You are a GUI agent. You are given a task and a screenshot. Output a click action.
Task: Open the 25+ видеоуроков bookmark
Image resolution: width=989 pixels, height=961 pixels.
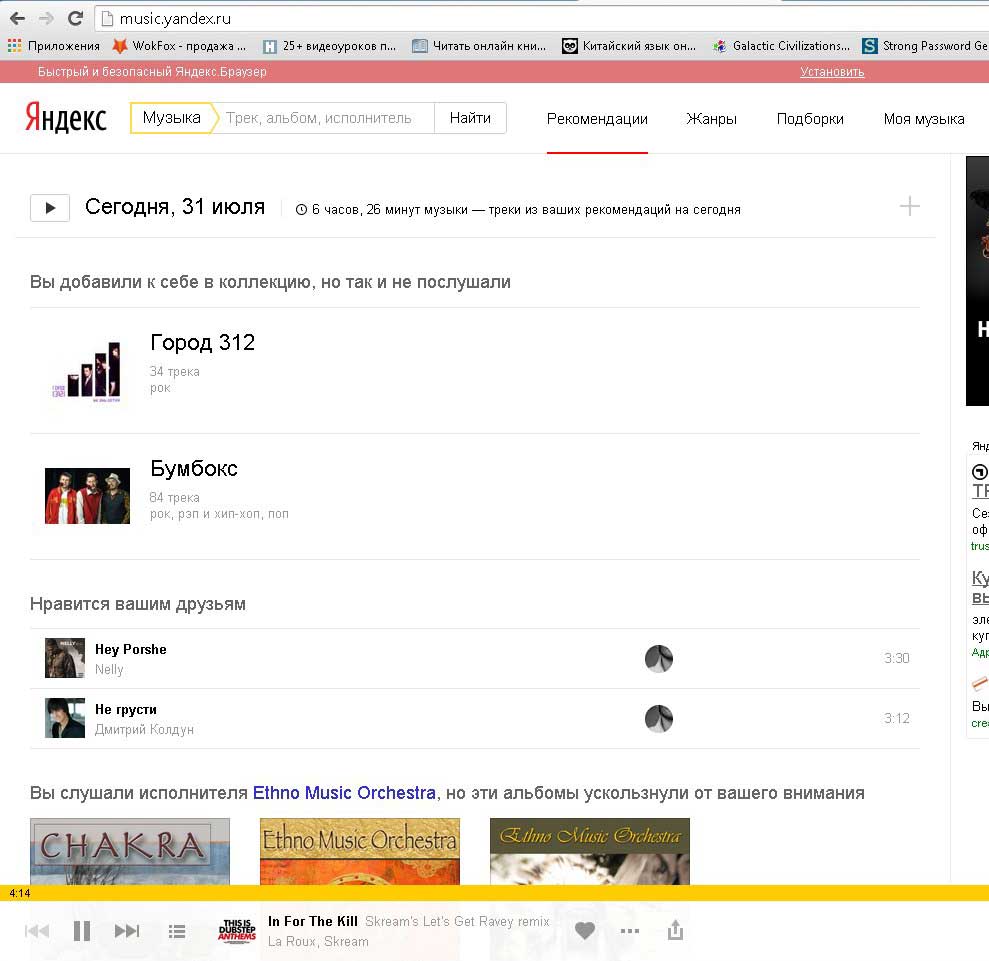pos(329,45)
